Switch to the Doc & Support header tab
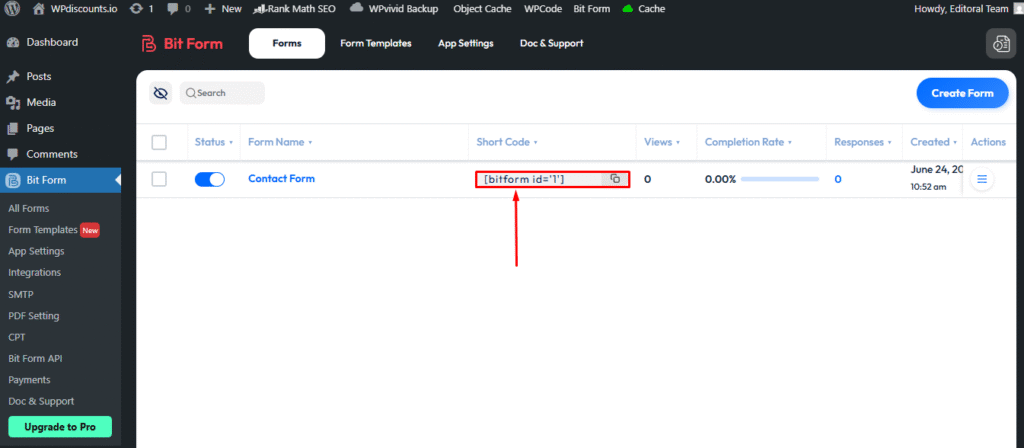The height and width of the screenshot is (448, 1024). click(x=551, y=43)
